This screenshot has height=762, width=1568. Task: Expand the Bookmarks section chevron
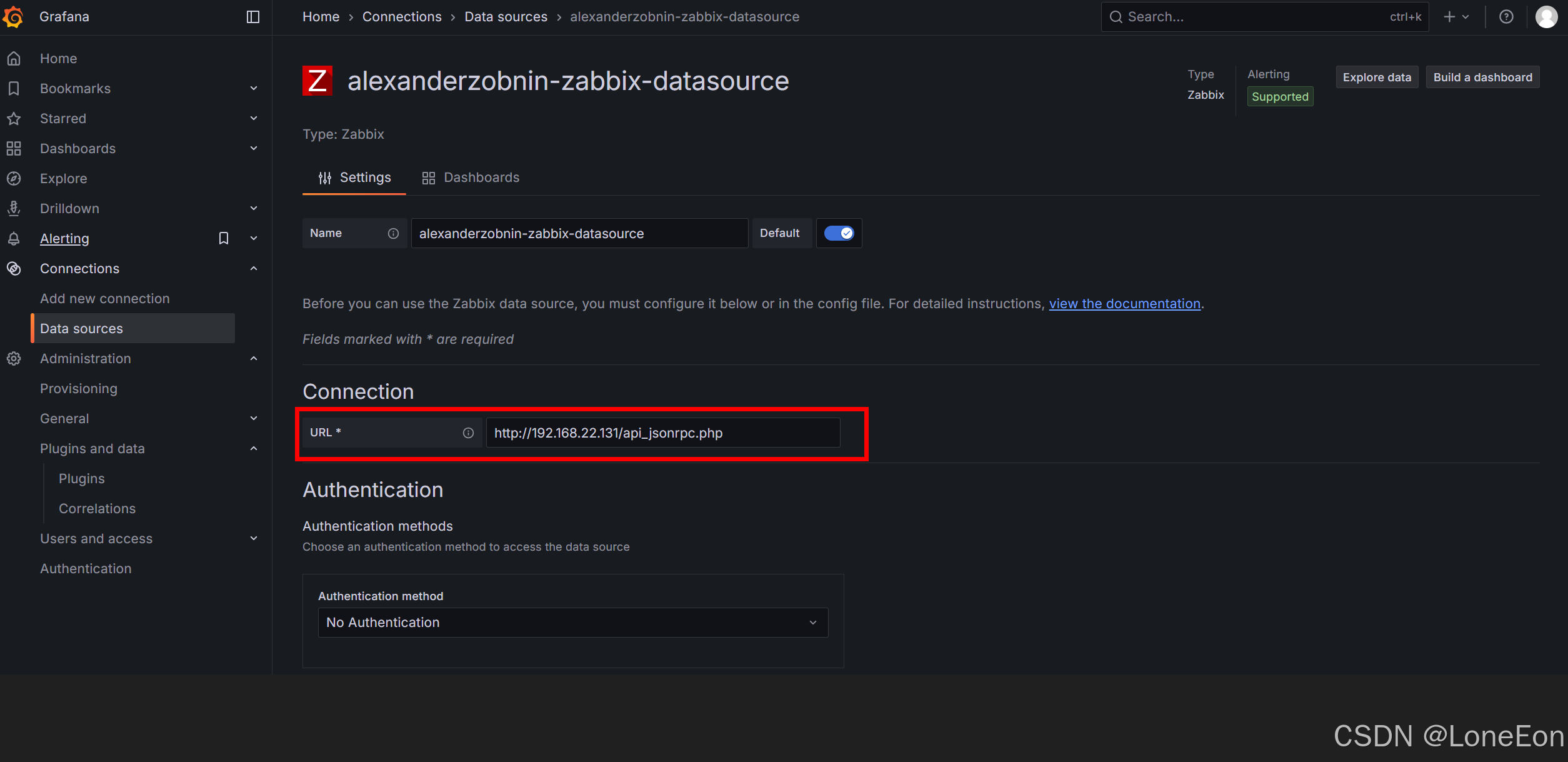(254, 88)
